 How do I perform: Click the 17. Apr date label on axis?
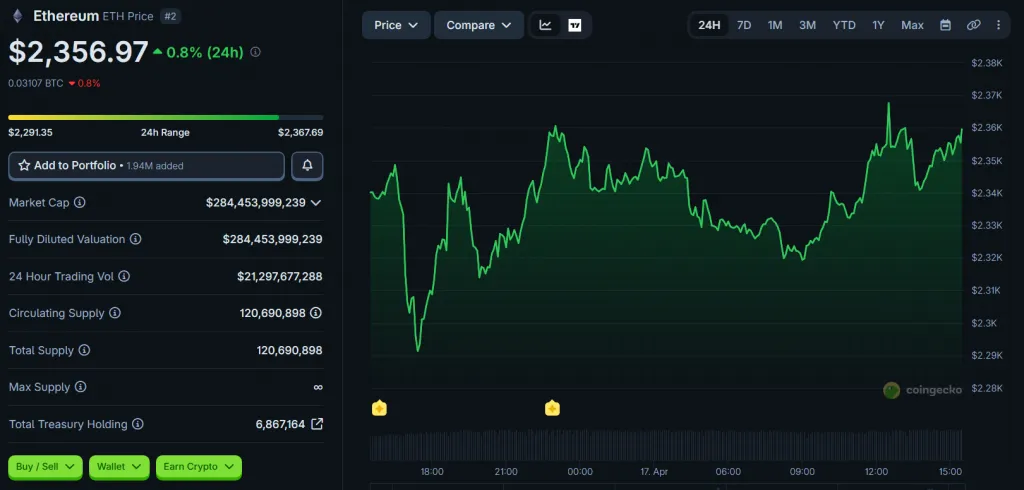coord(654,472)
